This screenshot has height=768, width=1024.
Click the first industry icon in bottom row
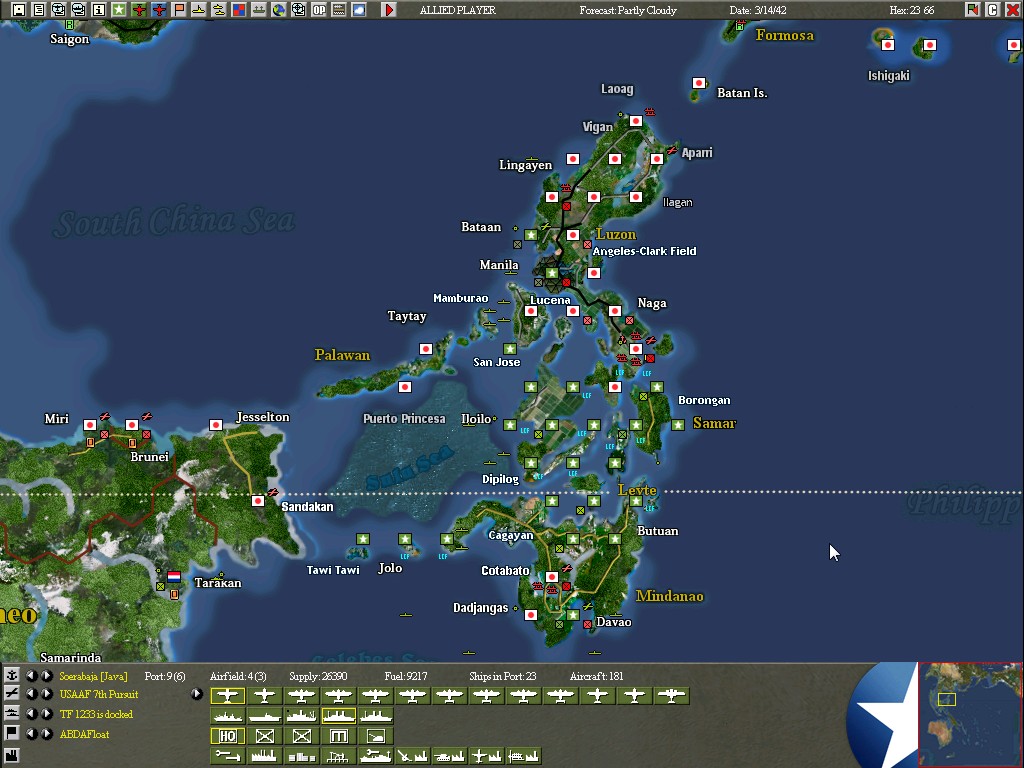[228, 756]
